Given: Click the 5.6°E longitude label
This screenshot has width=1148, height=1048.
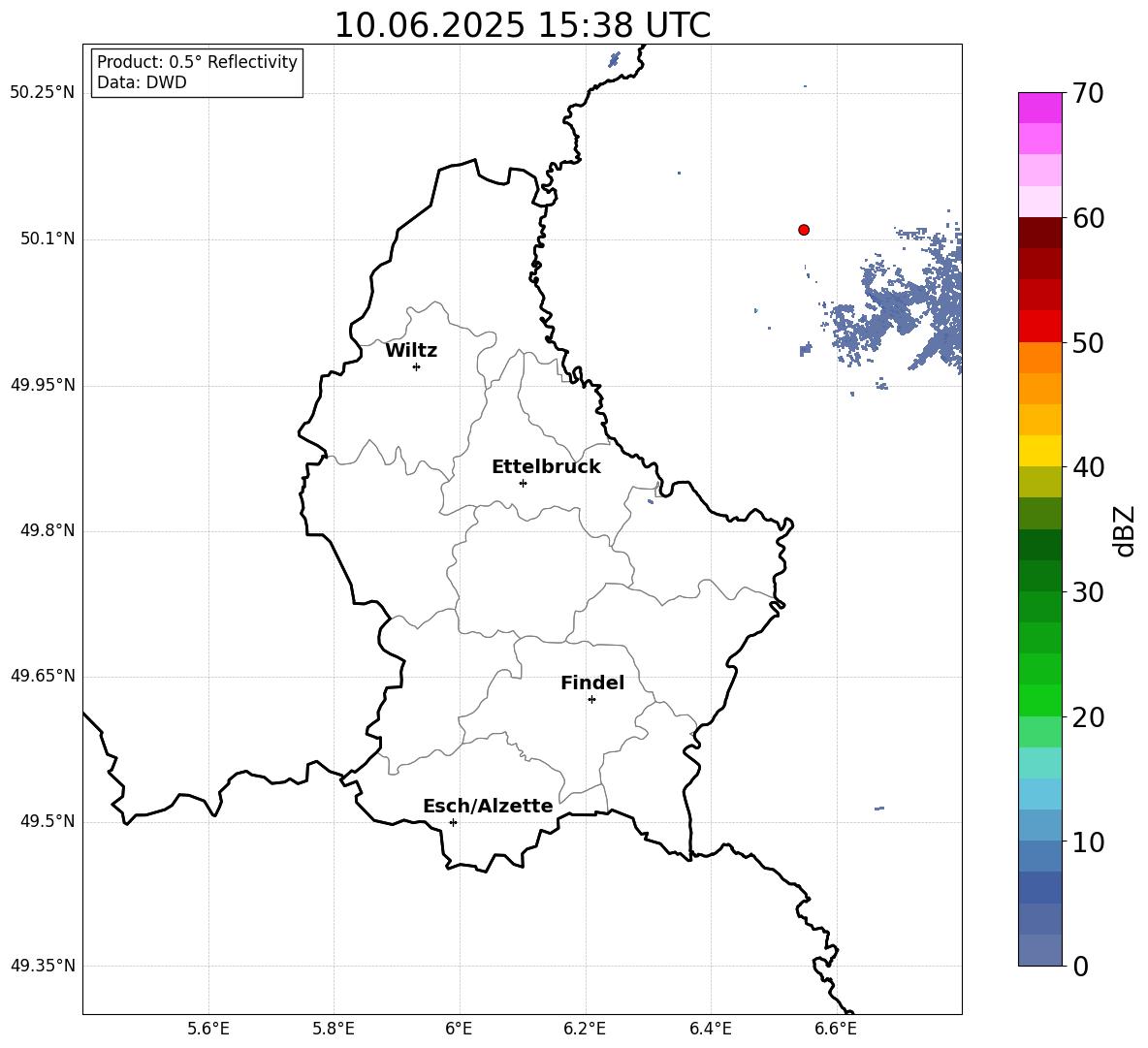Looking at the screenshot, I should click(208, 1029).
